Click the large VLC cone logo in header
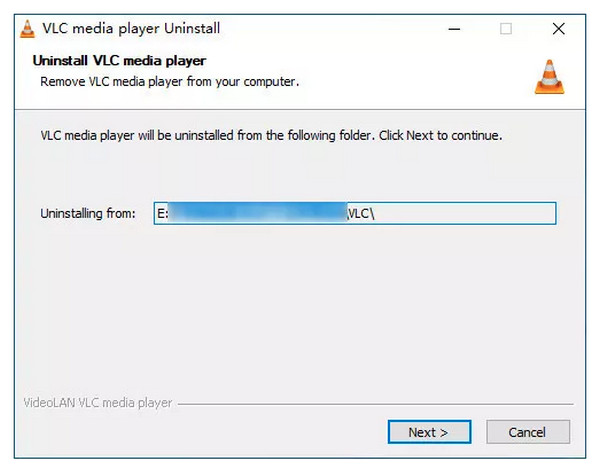The width and height of the screenshot is (600, 469). 549,77
